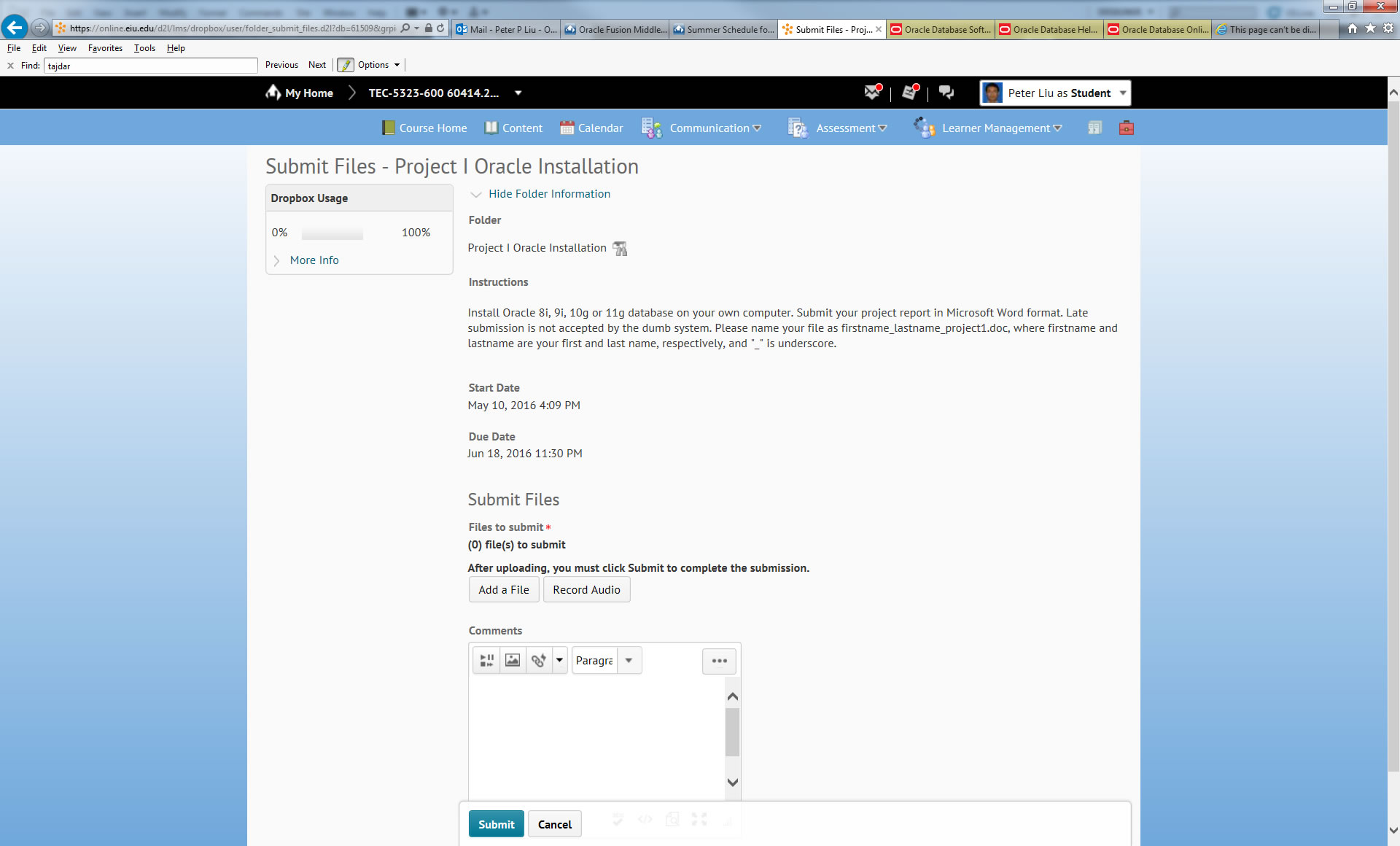
Task: Click Previous in the Find bar
Action: pos(281,65)
